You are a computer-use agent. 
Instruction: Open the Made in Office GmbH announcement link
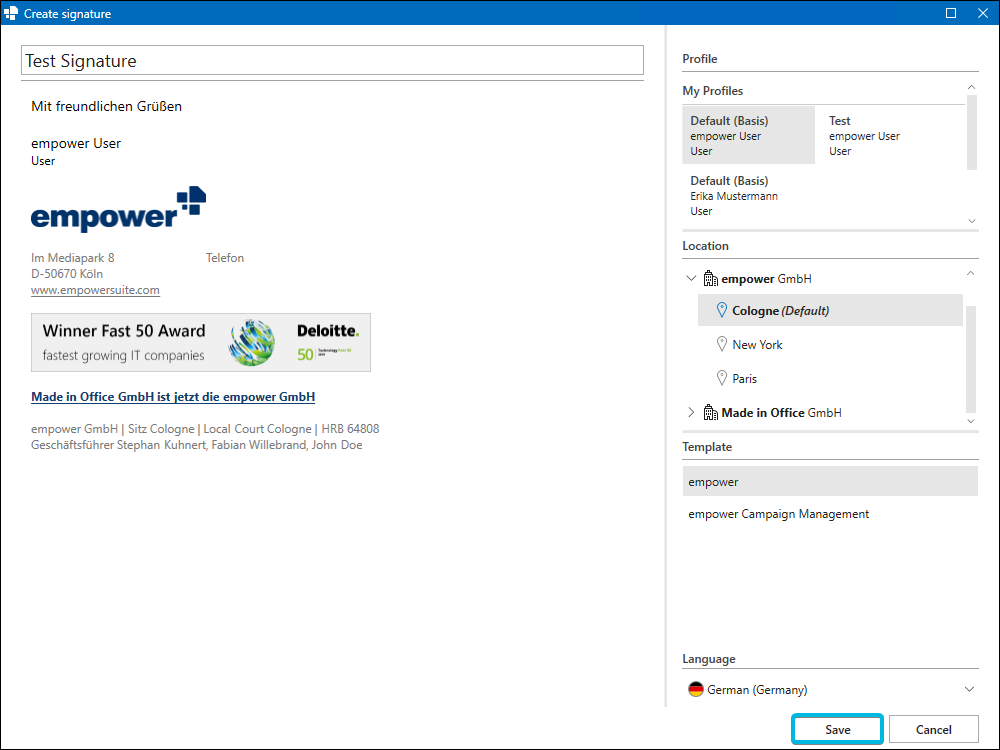[173, 397]
